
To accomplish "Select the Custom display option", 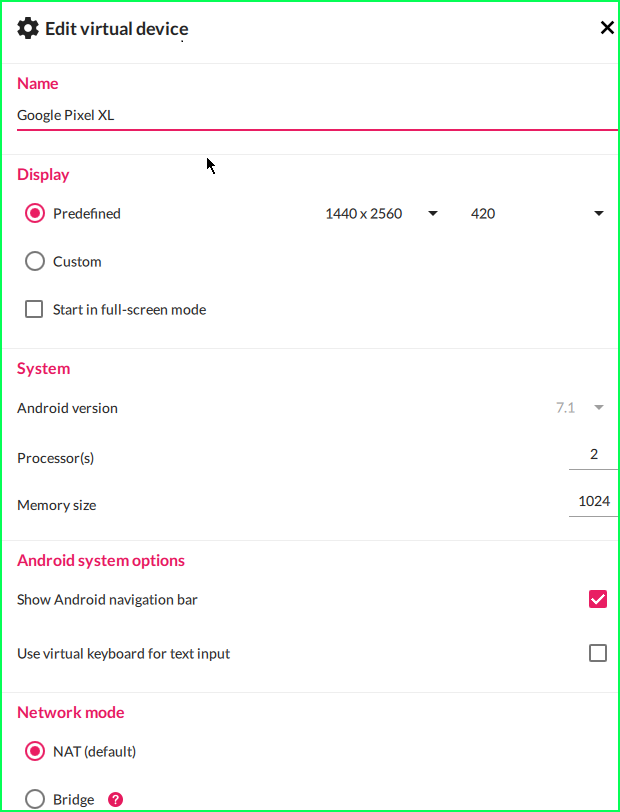I will point(35,261).
